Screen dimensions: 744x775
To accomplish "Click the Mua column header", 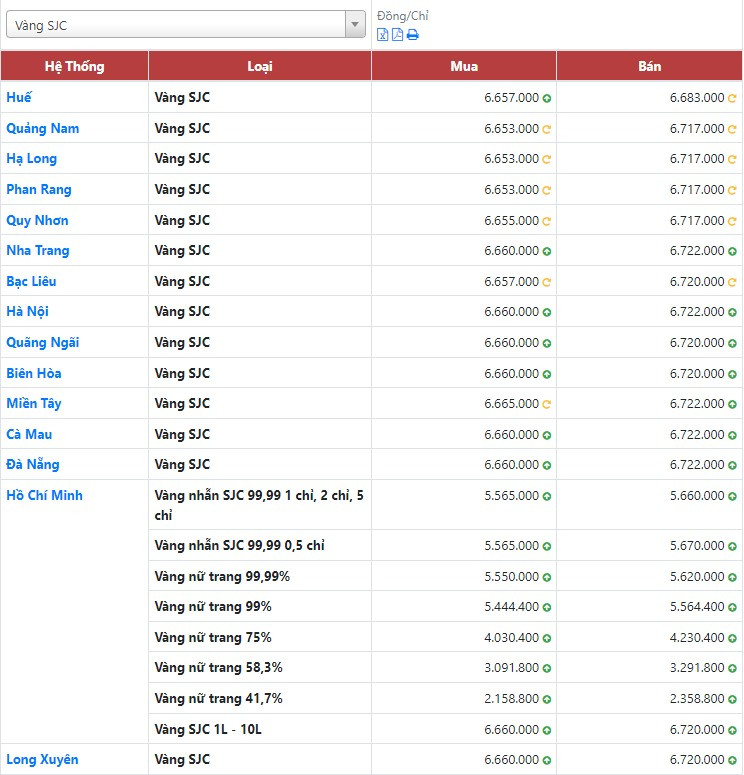I will click(464, 66).
